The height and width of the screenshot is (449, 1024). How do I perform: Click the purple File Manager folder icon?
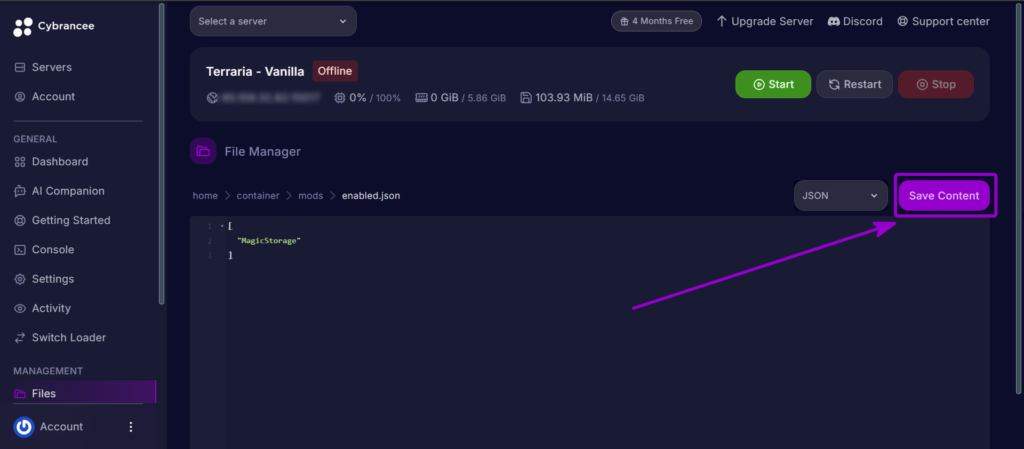[x=203, y=151]
